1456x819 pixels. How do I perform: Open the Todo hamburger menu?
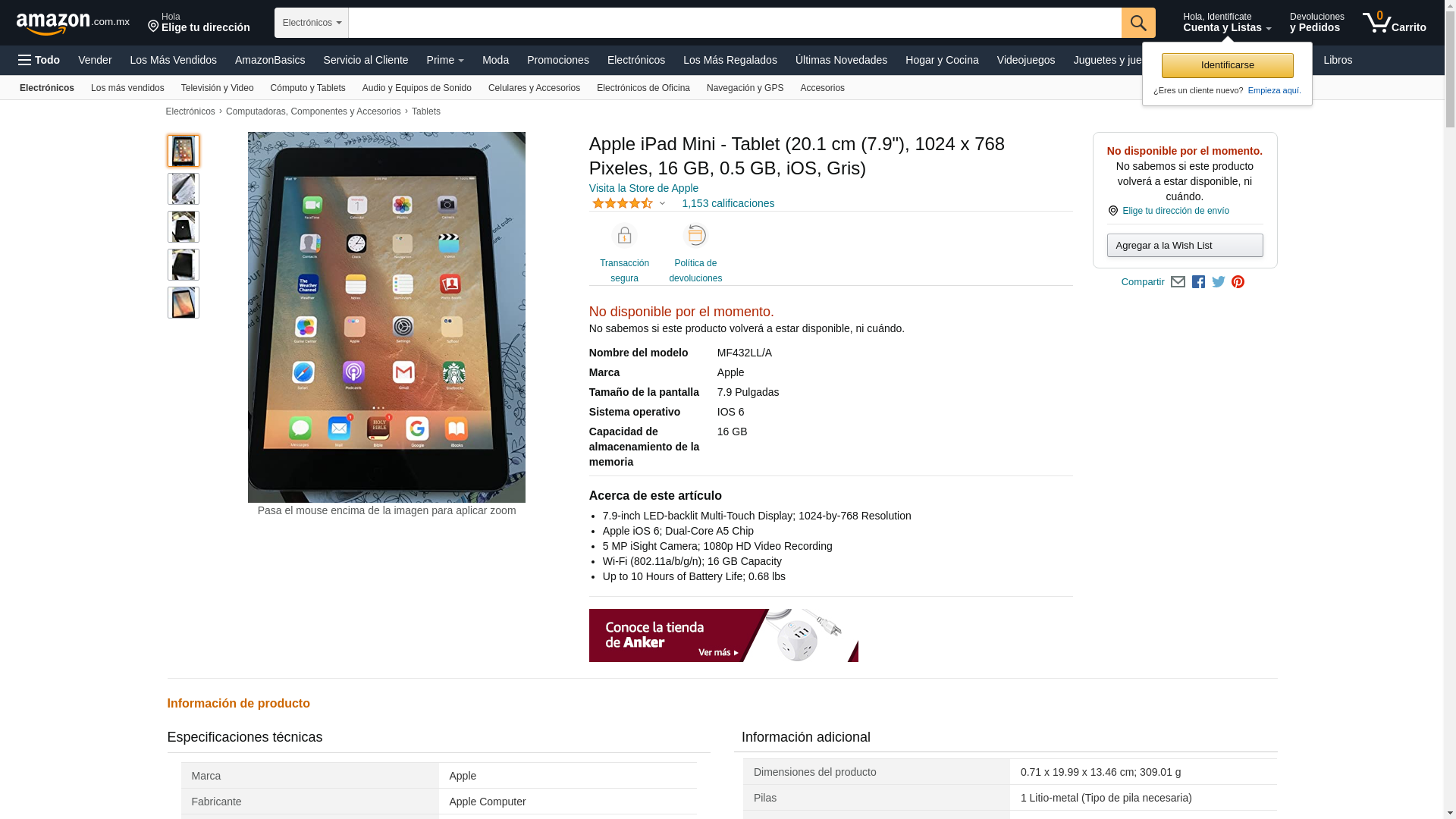point(39,60)
